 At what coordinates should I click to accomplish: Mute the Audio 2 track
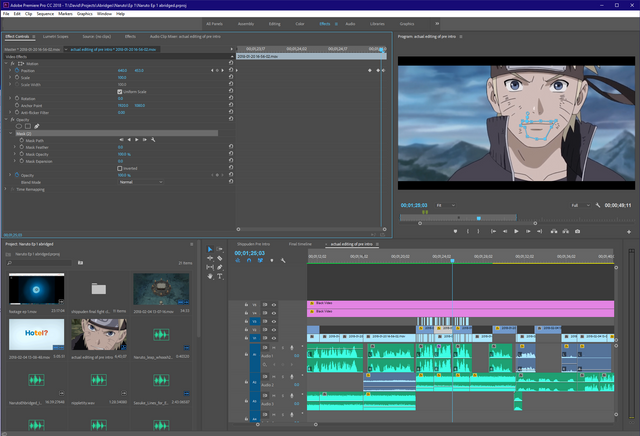tap(274, 376)
